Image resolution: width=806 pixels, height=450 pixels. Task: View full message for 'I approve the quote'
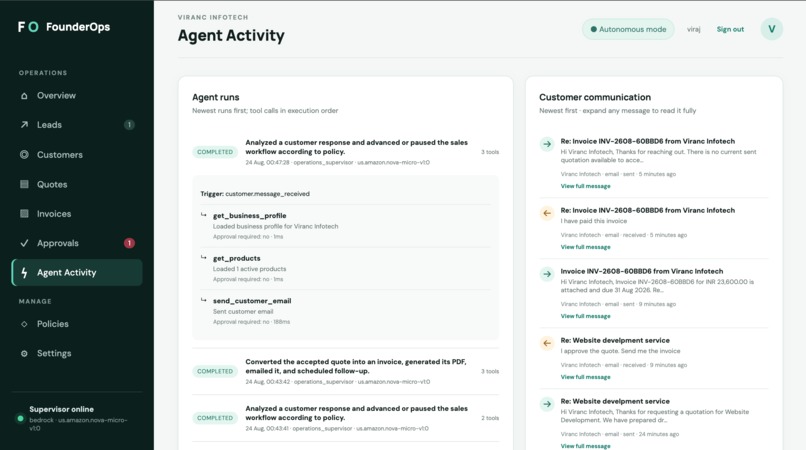click(x=585, y=377)
